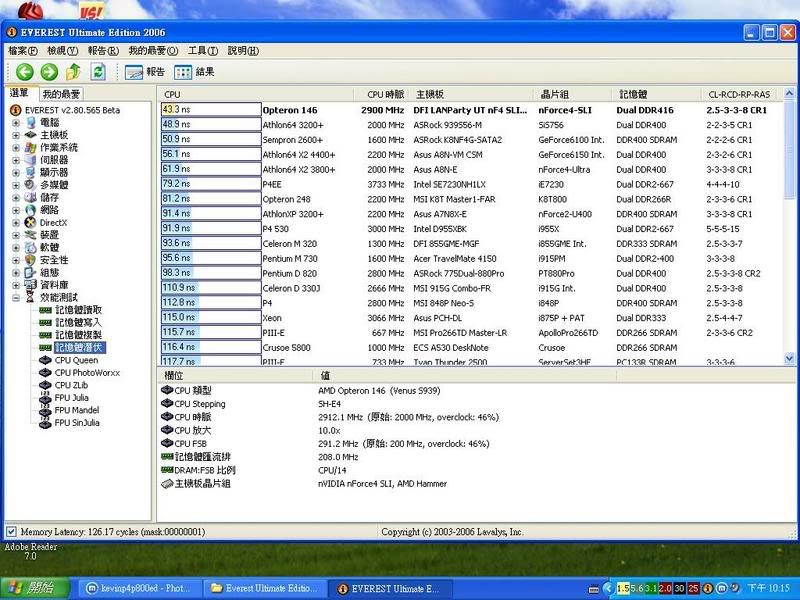The image size is (800, 600).
Task: Expand the DirectX tree node
Action: (16, 222)
